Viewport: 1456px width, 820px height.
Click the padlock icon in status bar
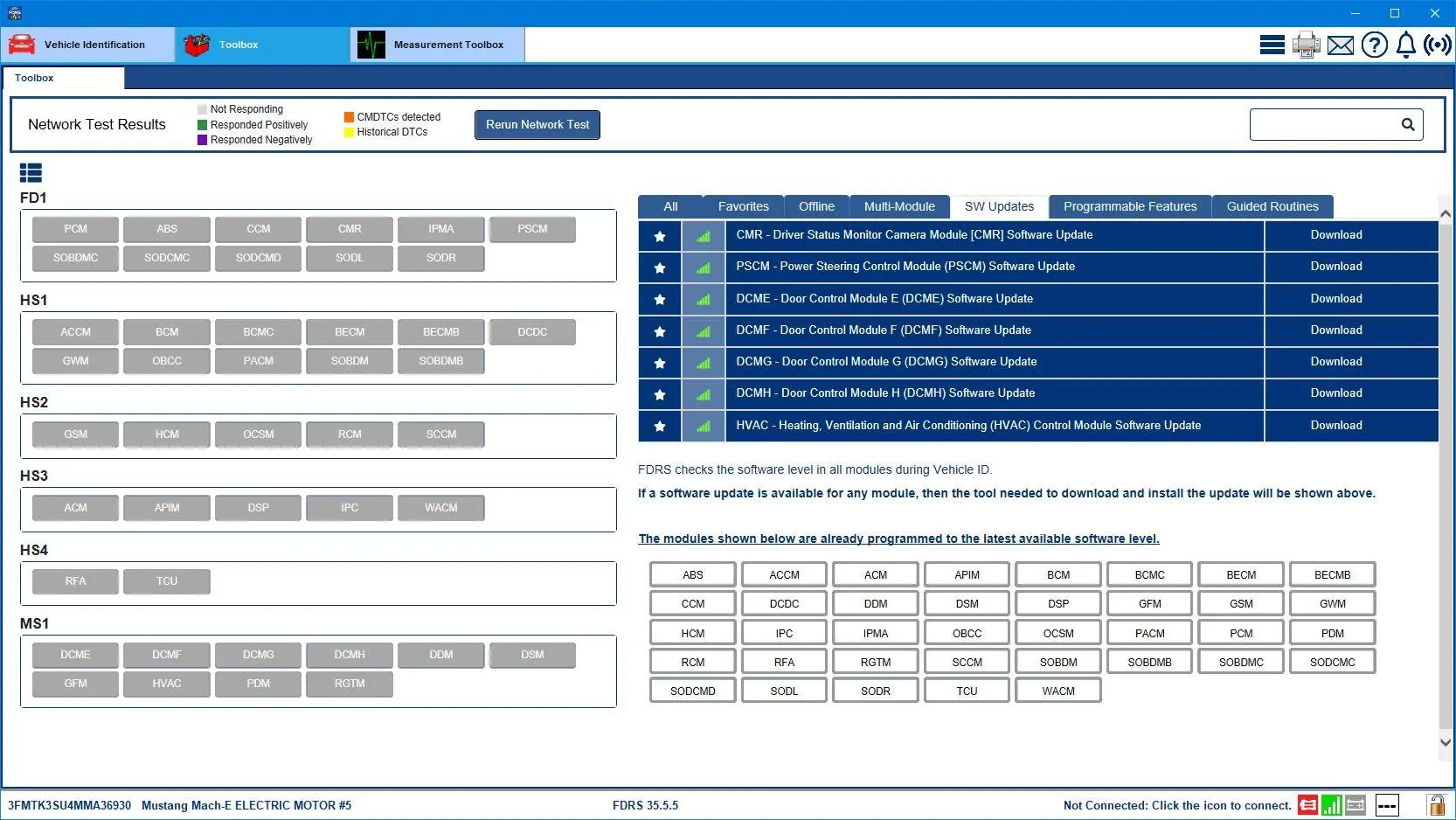1436,805
